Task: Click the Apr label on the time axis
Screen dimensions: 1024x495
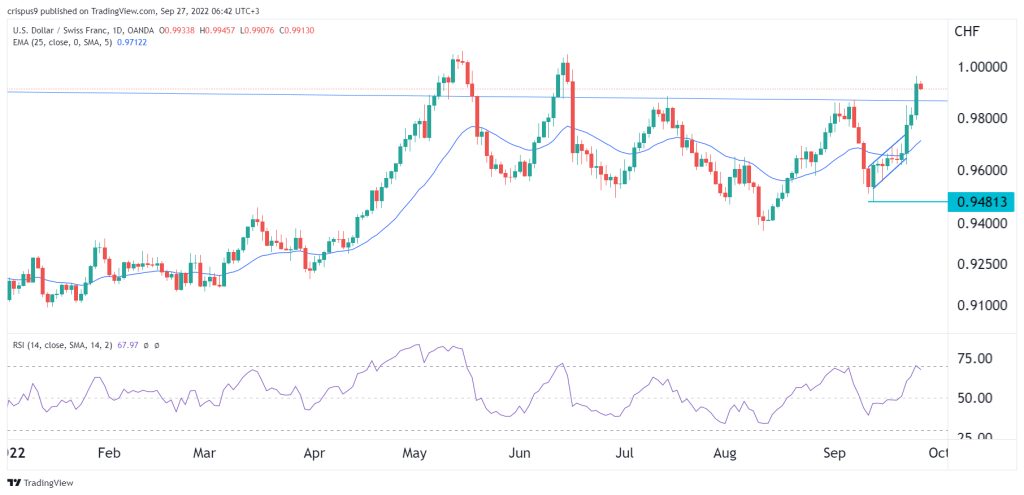Action: tap(315, 453)
